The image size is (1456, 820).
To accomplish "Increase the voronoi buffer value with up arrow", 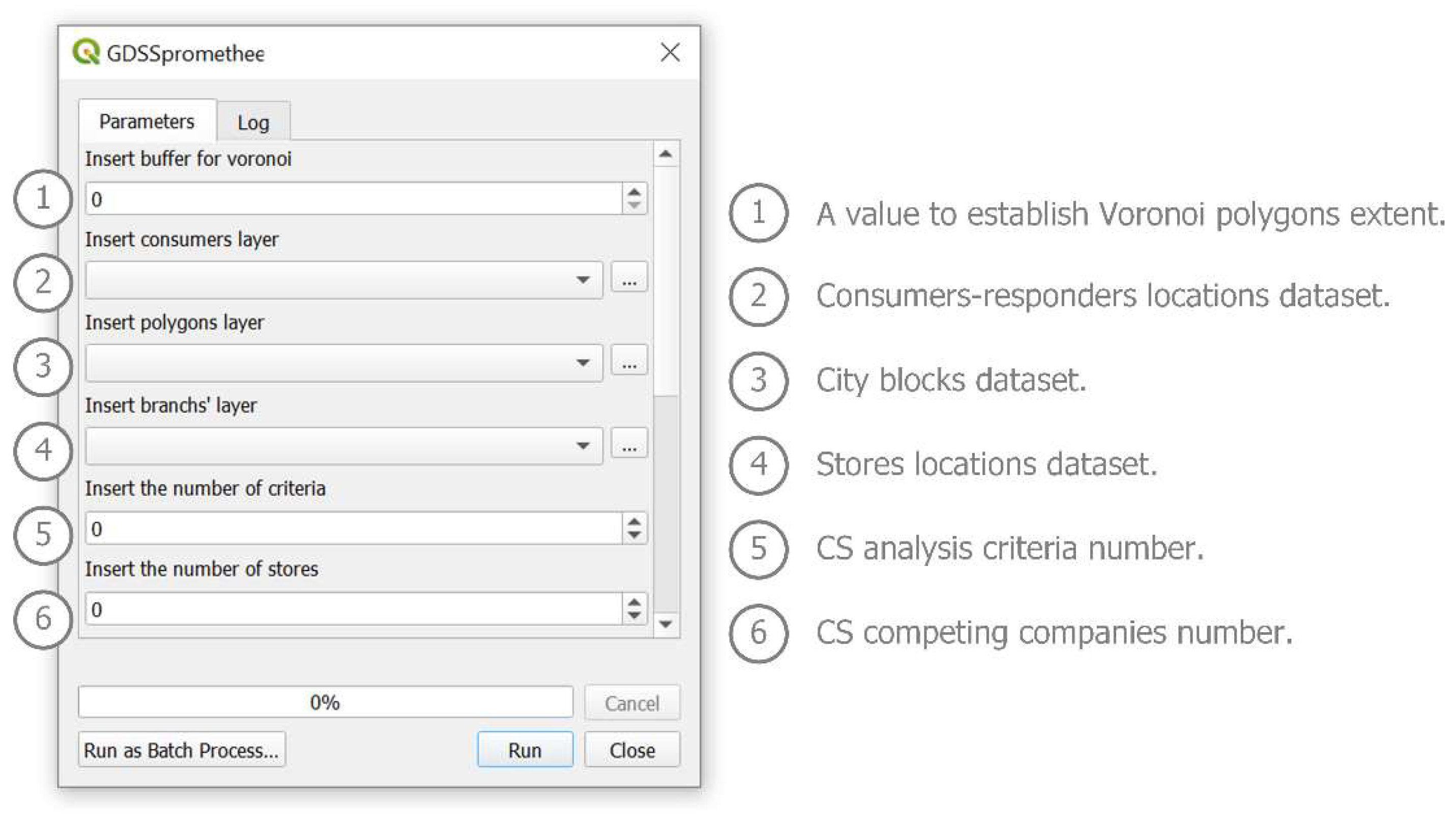I will (x=634, y=192).
